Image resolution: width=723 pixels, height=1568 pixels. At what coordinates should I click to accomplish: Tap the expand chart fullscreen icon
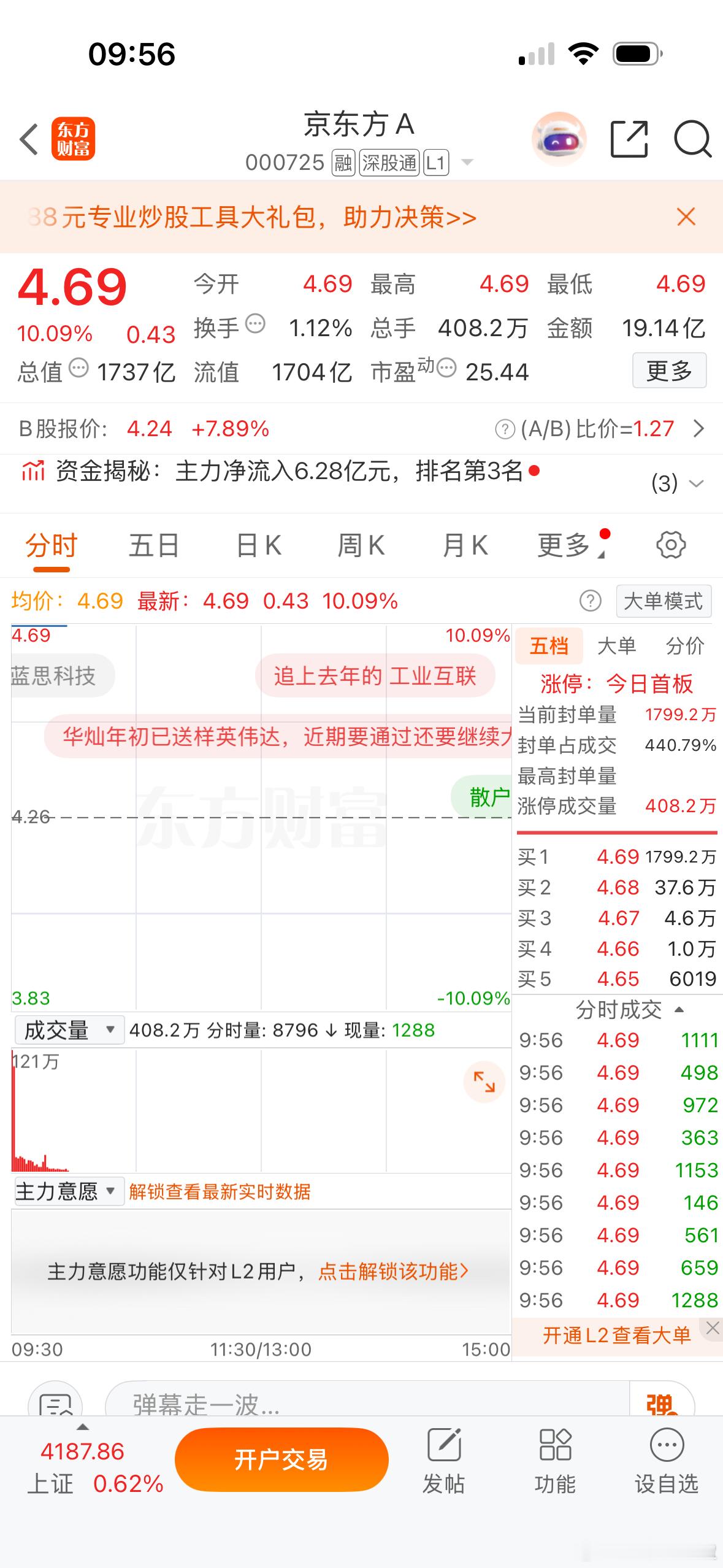point(484,1082)
